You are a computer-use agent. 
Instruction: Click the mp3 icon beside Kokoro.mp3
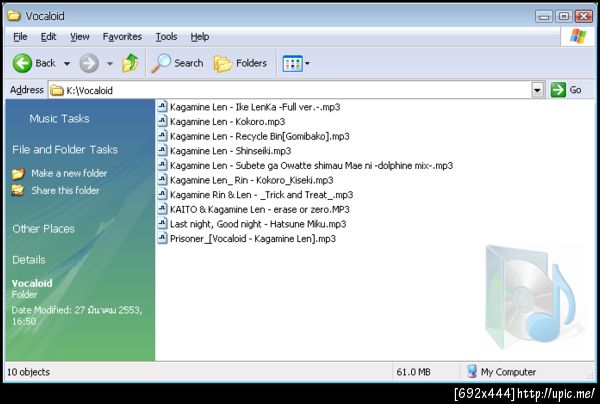[163, 121]
